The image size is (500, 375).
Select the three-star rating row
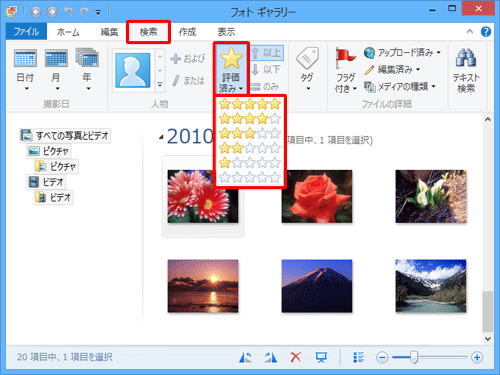point(250,133)
